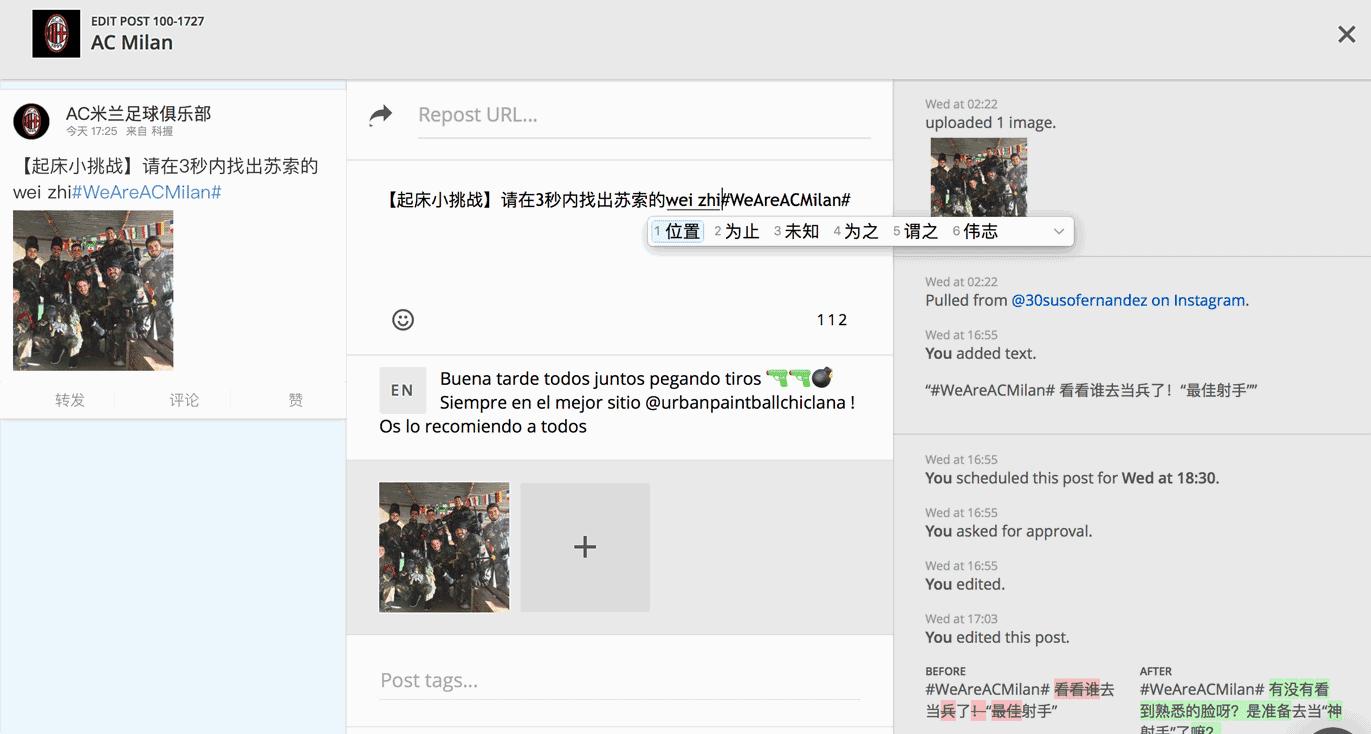Open the @30susofernandez on Instagram link
The width and height of the screenshot is (1371, 734).
(x=1129, y=300)
